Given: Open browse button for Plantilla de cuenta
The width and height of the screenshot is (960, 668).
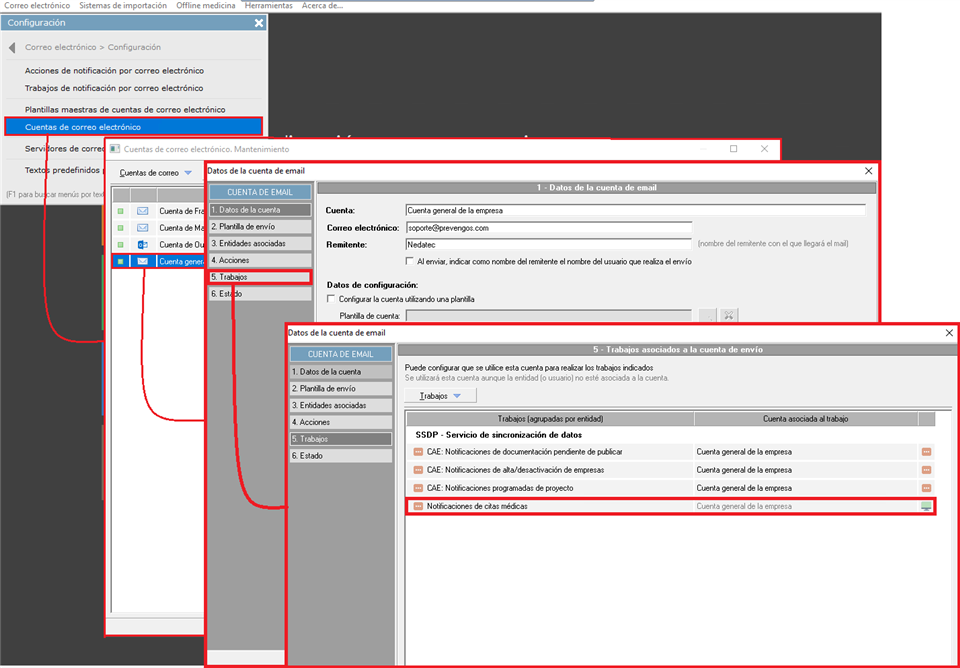Looking at the screenshot, I should click(x=707, y=316).
